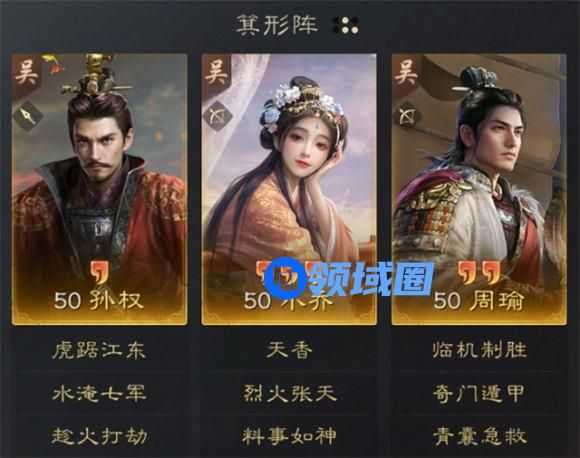Open 周瑜's general portrait card
This screenshot has height=458, width=580.
tap(479, 189)
